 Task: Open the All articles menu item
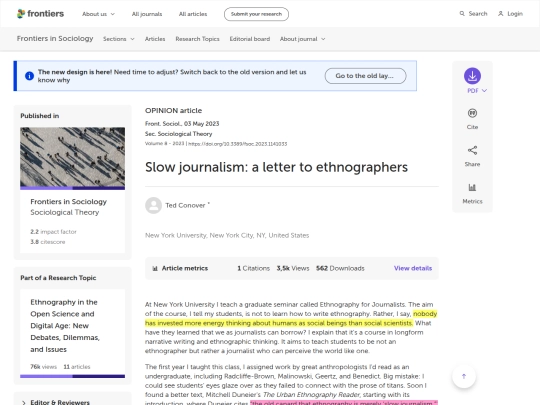click(193, 14)
